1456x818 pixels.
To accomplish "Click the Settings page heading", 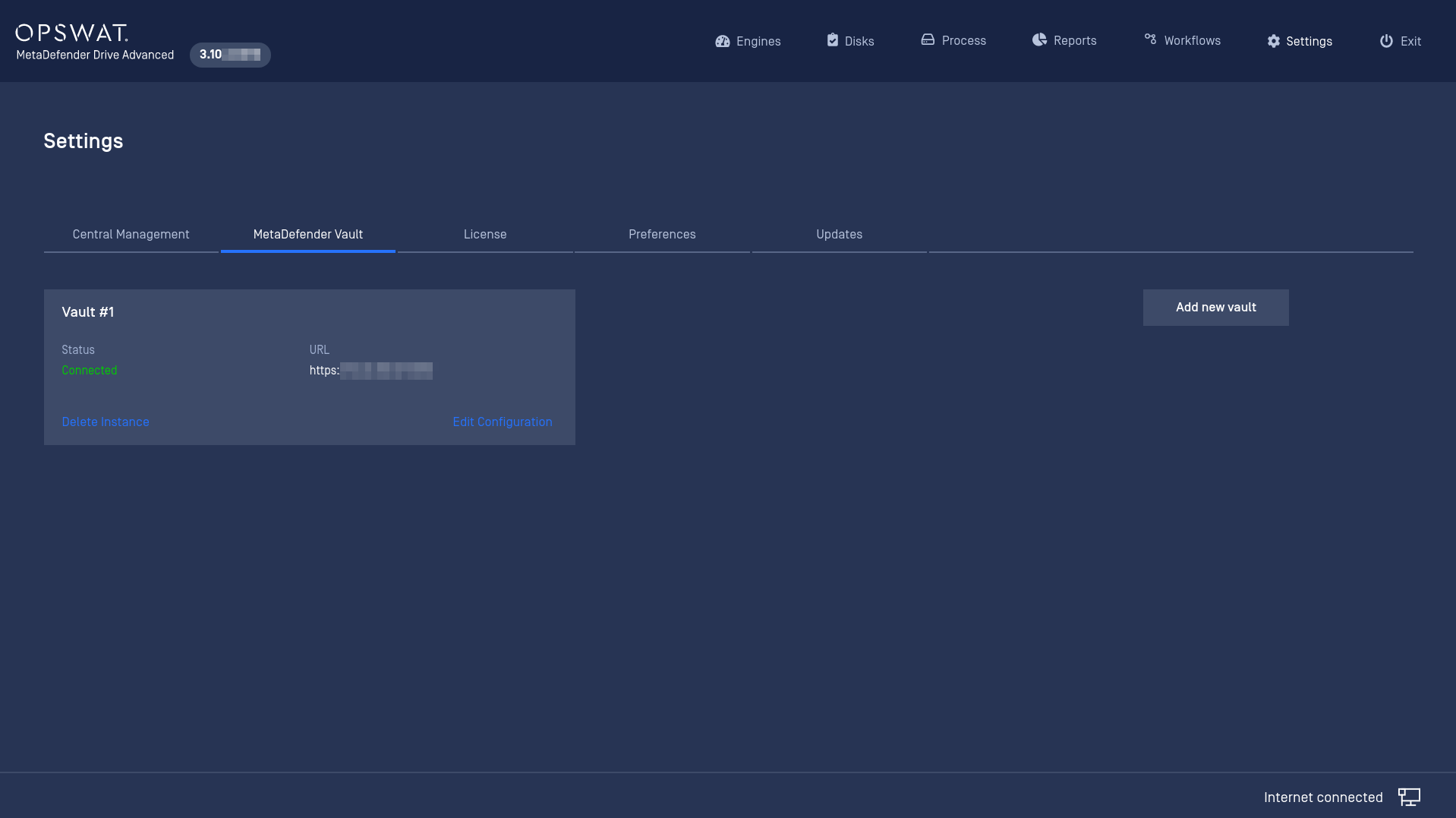I will (84, 141).
